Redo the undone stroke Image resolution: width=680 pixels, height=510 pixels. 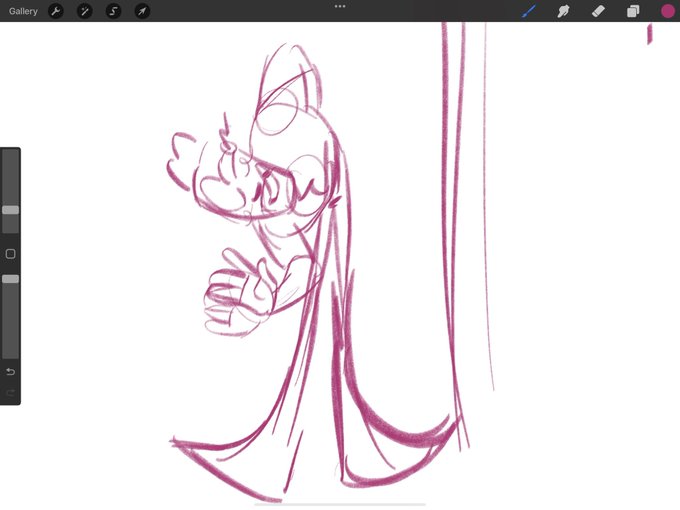tap(10, 393)
